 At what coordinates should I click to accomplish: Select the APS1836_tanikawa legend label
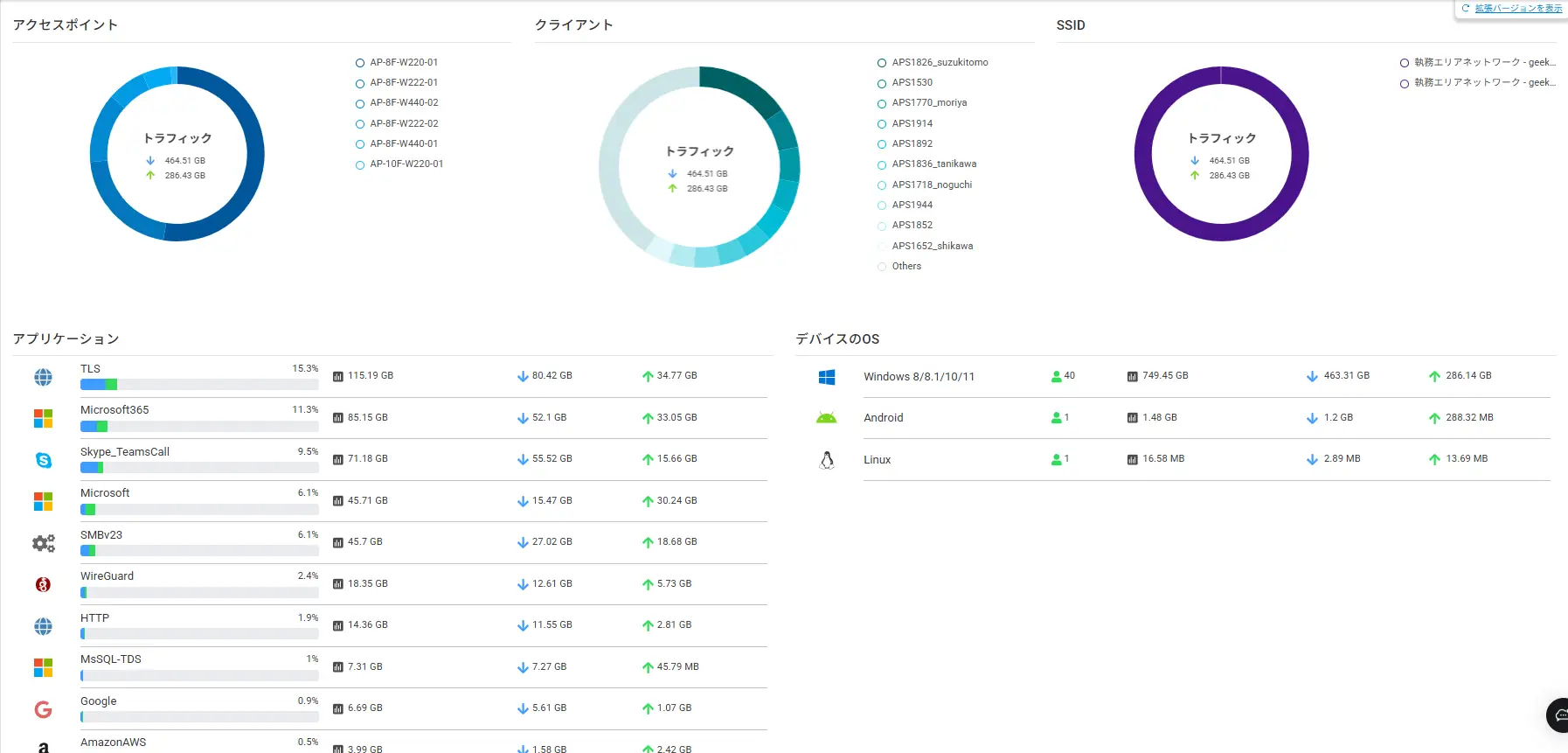934,164
